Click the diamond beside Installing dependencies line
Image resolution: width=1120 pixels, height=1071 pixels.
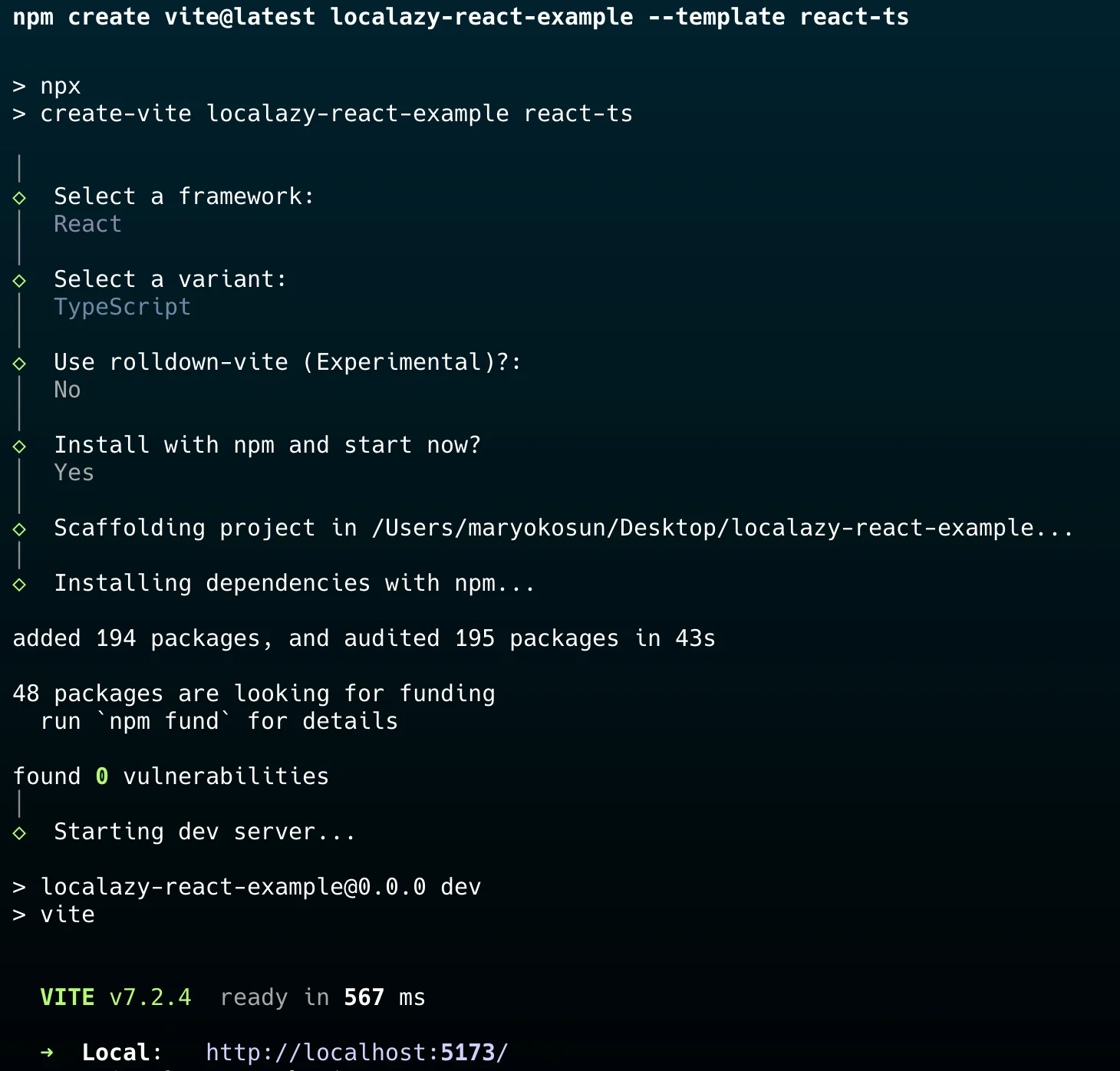20,585
